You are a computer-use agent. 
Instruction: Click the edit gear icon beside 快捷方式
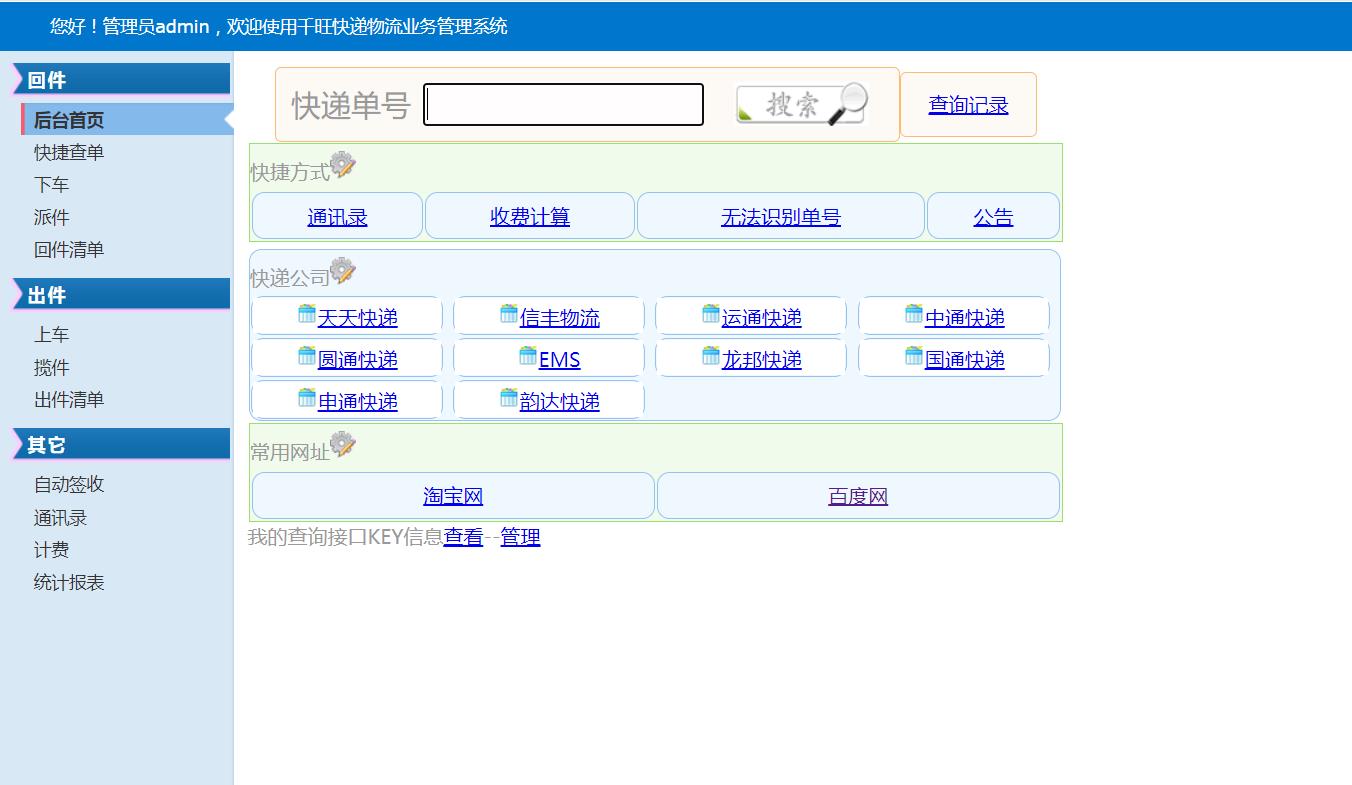tap(343, 165)
